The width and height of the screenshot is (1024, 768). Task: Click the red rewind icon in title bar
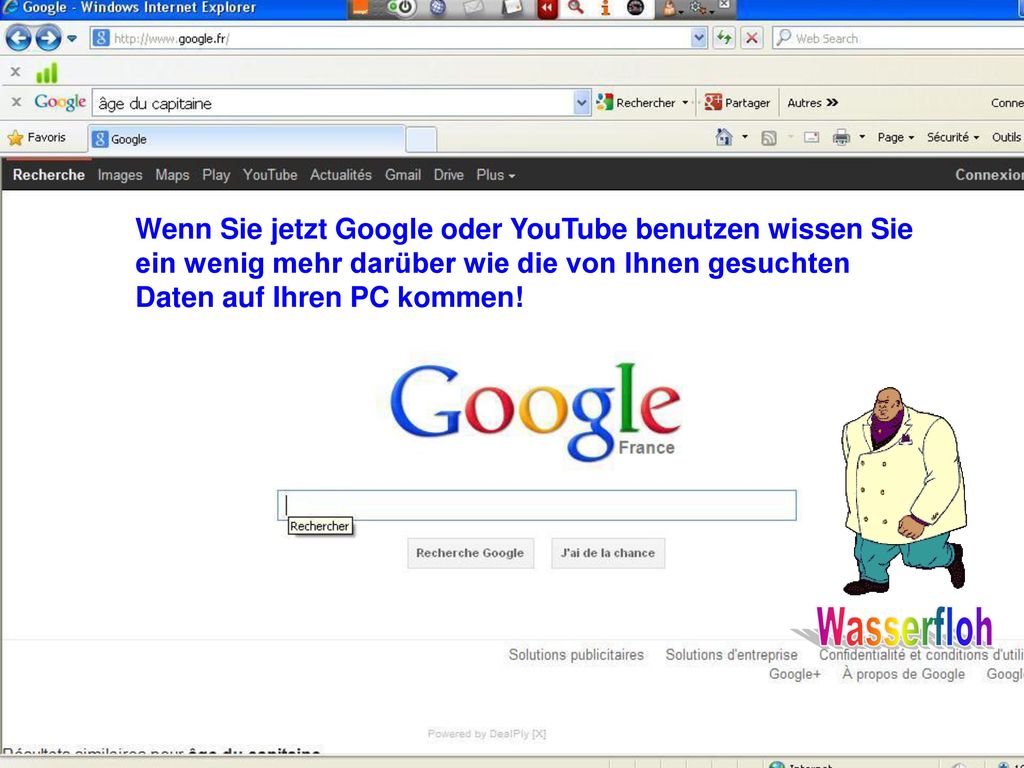pyautogui.click(x=547, y=8)
